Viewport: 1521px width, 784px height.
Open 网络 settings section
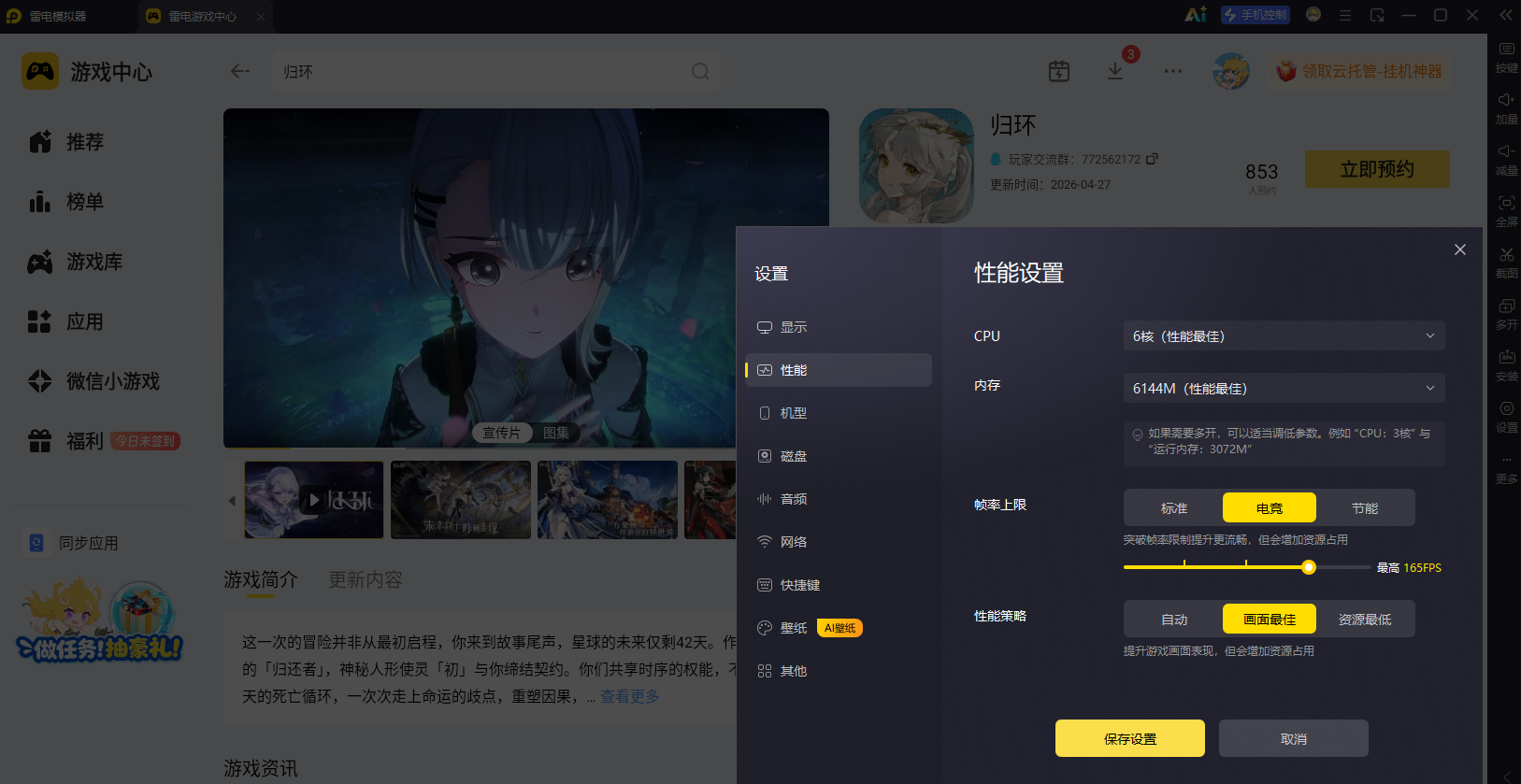(839, 542)
